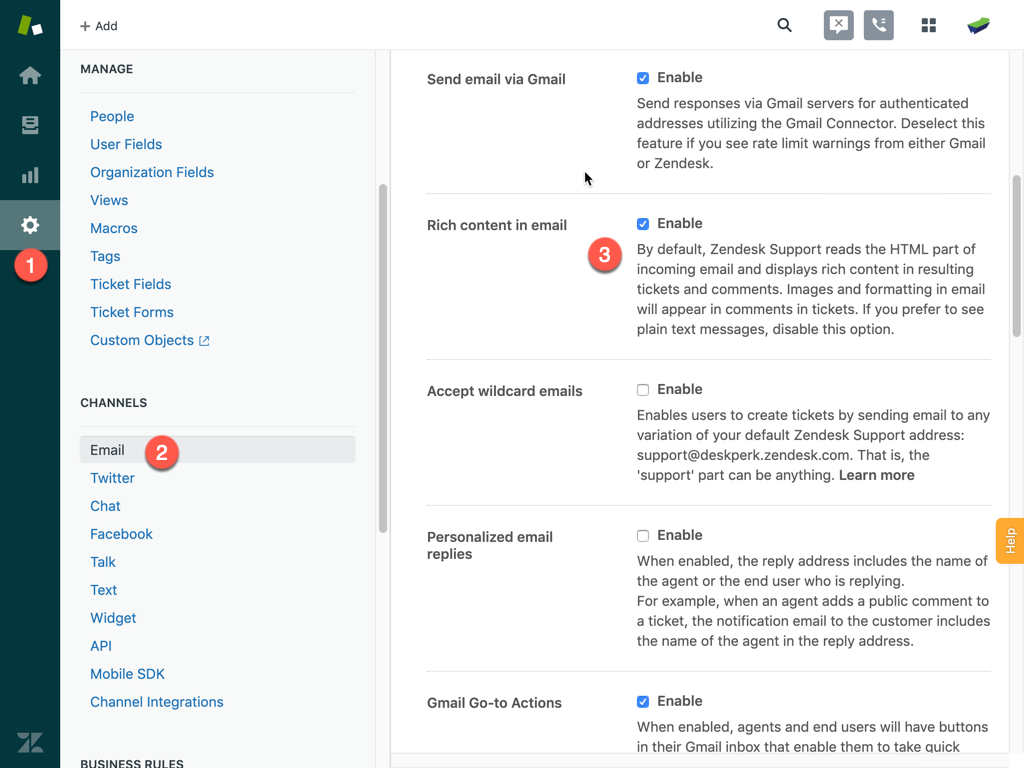Image resolution: width=1024 pixels, height=768 pixels.
Task: Open the Learn more link
Action: point(876,475)
